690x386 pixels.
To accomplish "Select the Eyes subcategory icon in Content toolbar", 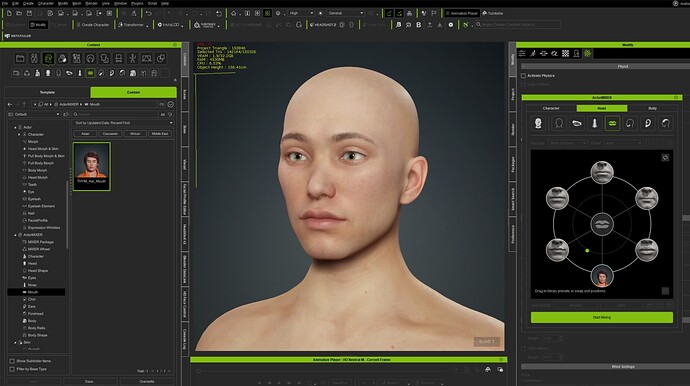I will (69, 73).
